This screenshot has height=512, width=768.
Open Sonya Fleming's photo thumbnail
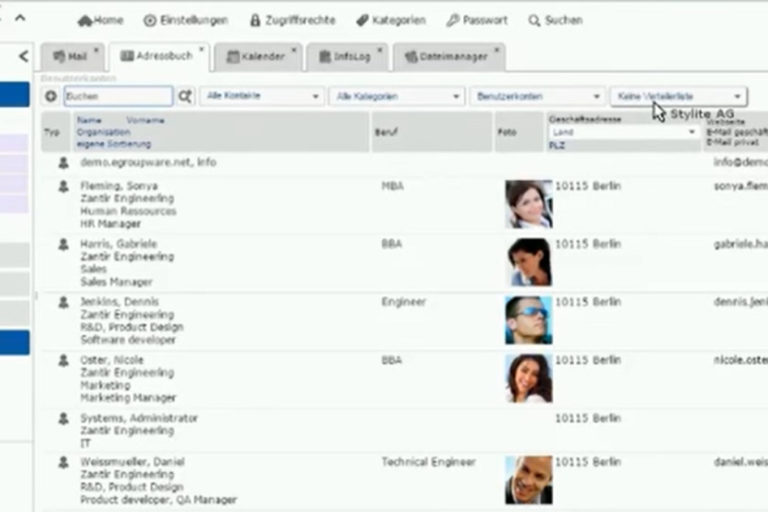[x=528, y=204]
